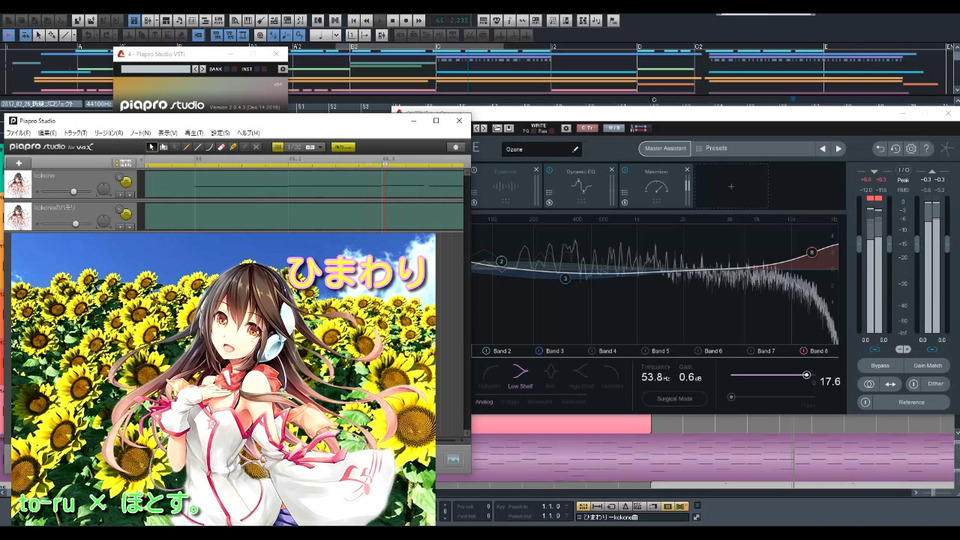Open the リージョン(R) menu
The width and height of the screenshot is (960, 540).
click(x=108, y=133)
